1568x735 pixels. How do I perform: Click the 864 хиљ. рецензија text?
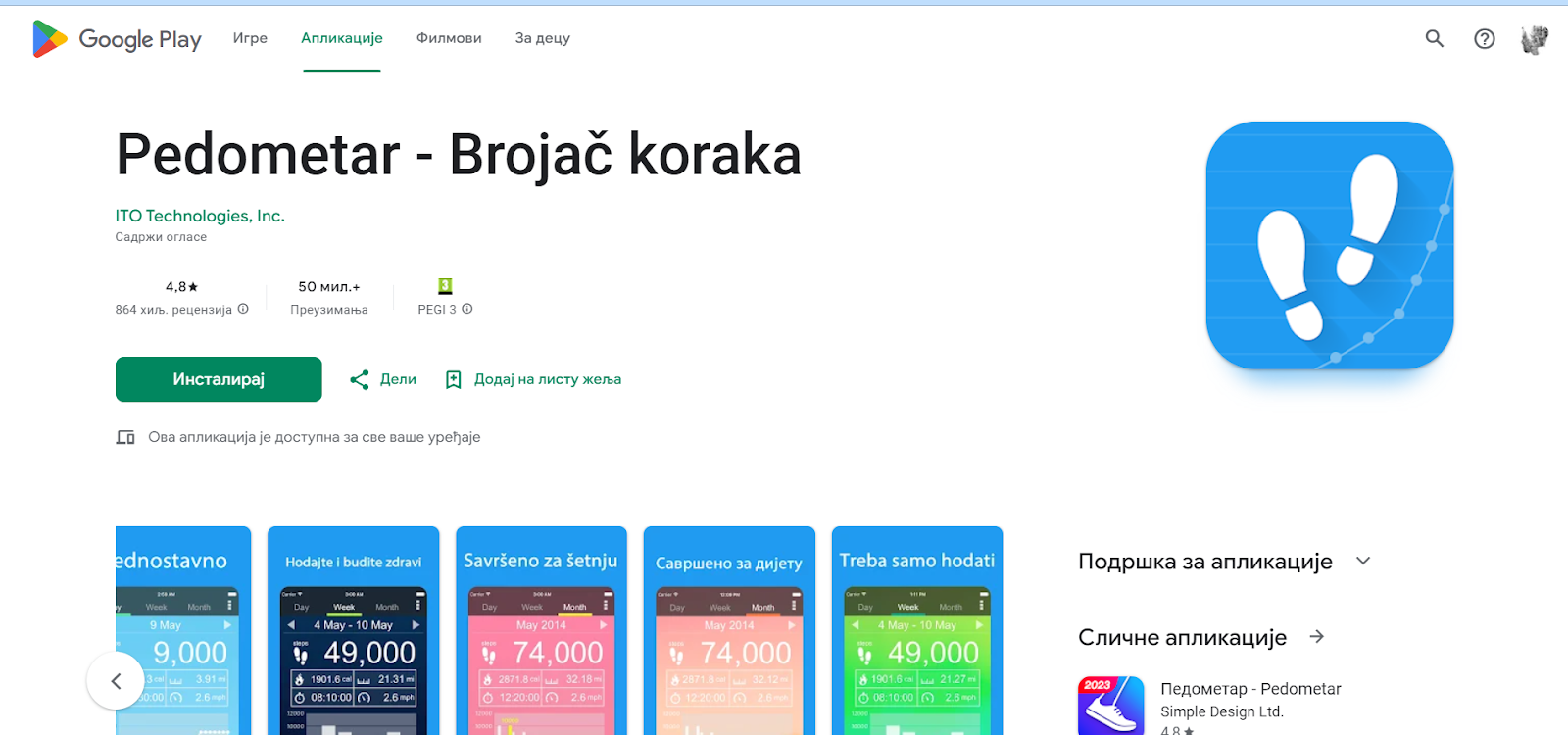[x=173, y=309]
